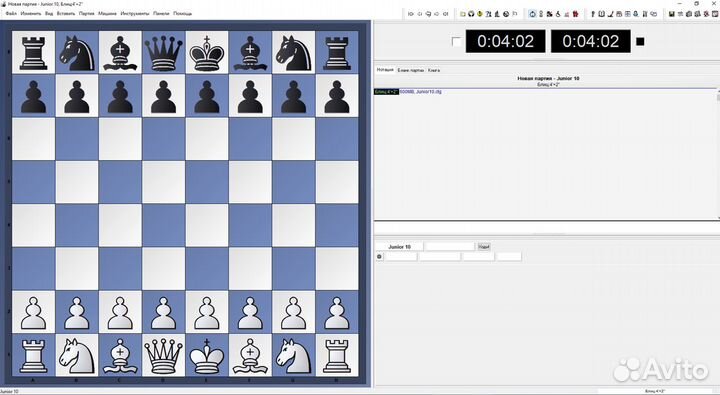Image resolution: width=720 pixels, height=395 pixels.
Task: Step forward one move in toolbar
Action: [437, 14]
